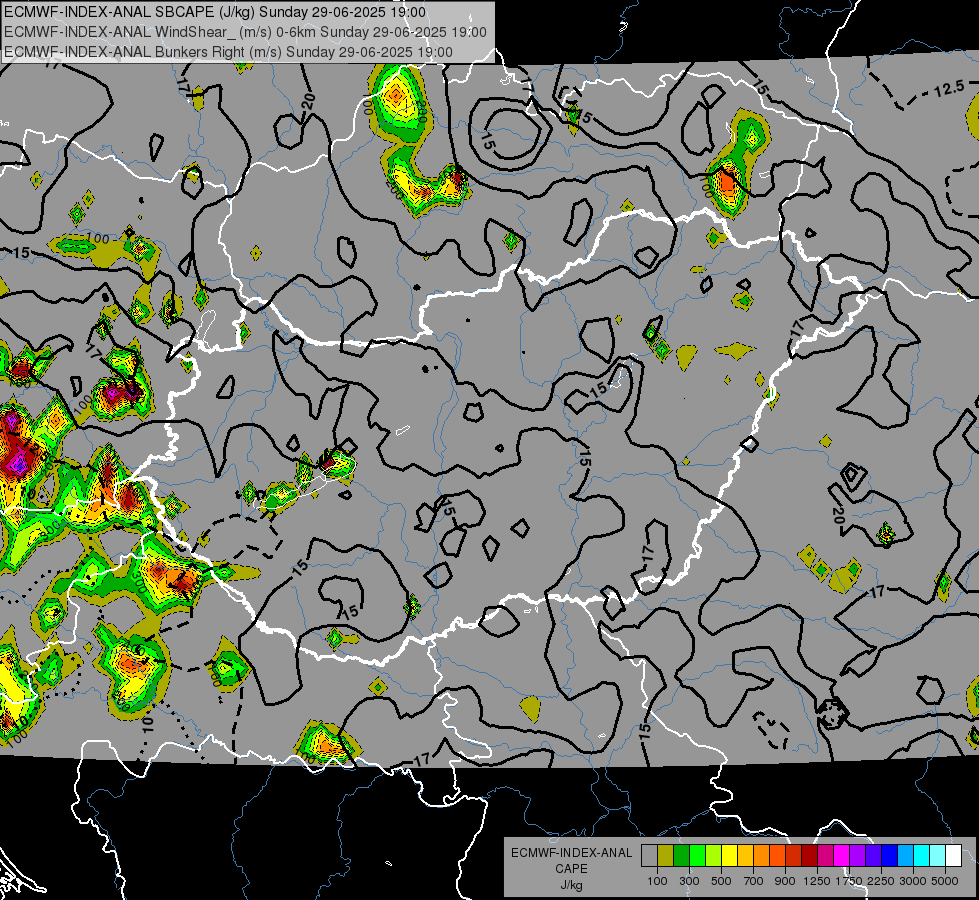Image resolution: width=979 pixels, height=900 pixels.
Task: Click the 3000 value on legend scale
Action: pos(913,881)
